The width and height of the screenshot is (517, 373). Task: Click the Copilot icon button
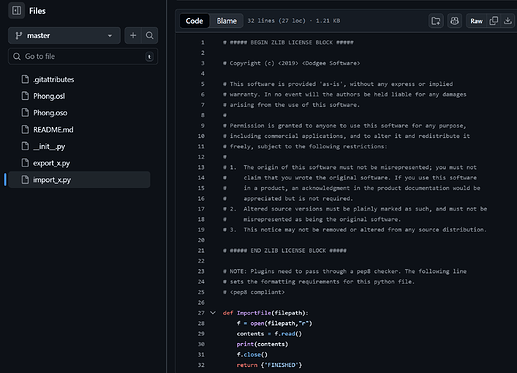pyautogui.click(x=454, y=21)
